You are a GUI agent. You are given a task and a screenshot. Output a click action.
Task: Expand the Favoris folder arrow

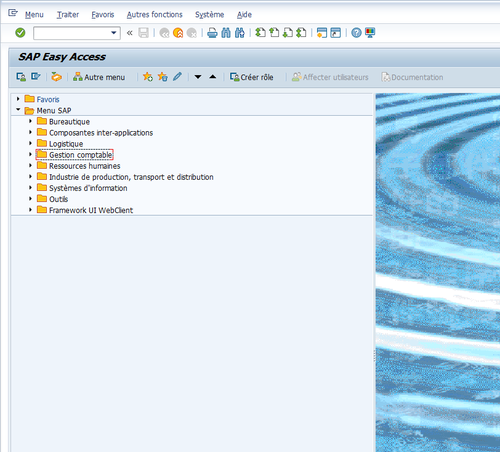click(x=18, y=99)
